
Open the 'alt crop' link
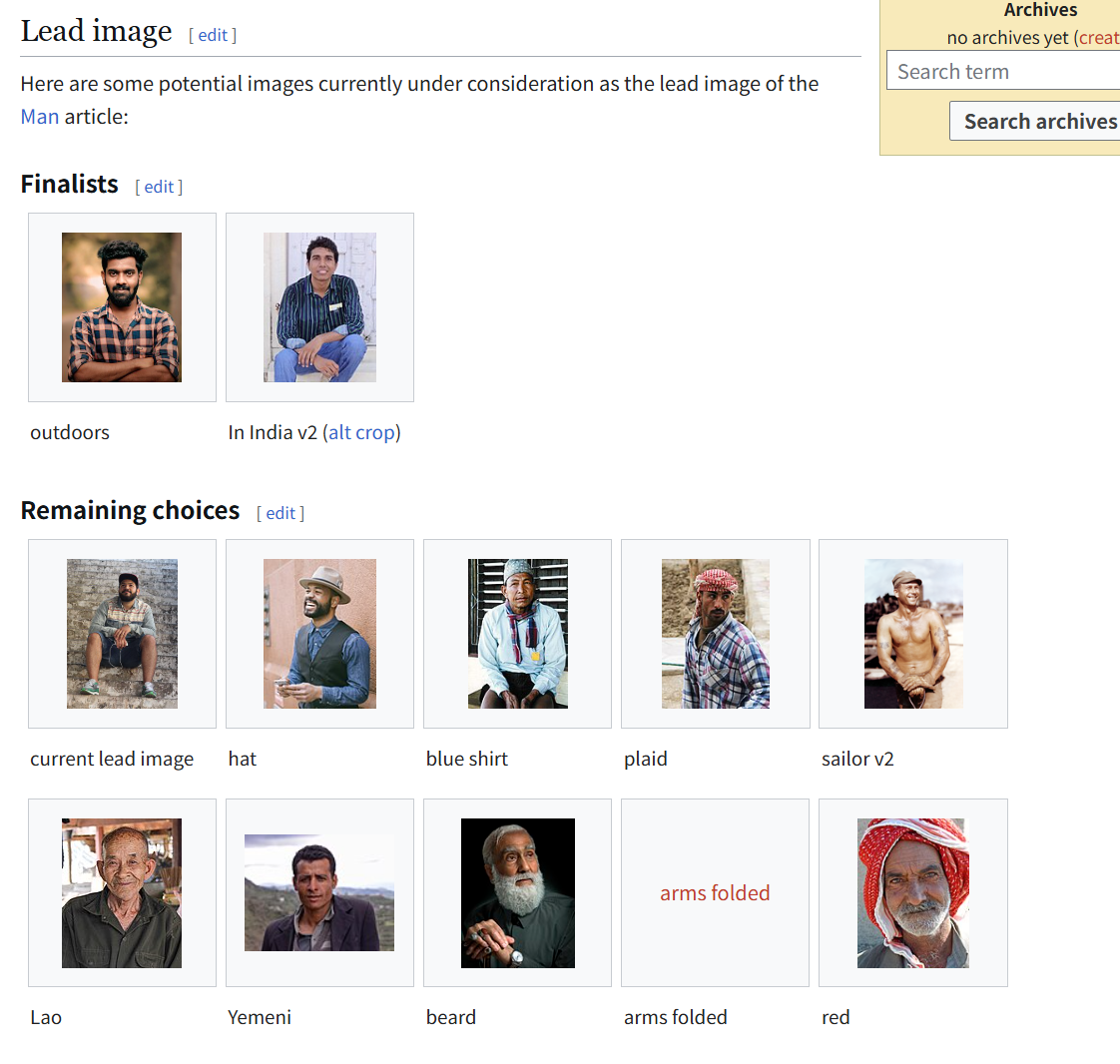tap(361, 432)
